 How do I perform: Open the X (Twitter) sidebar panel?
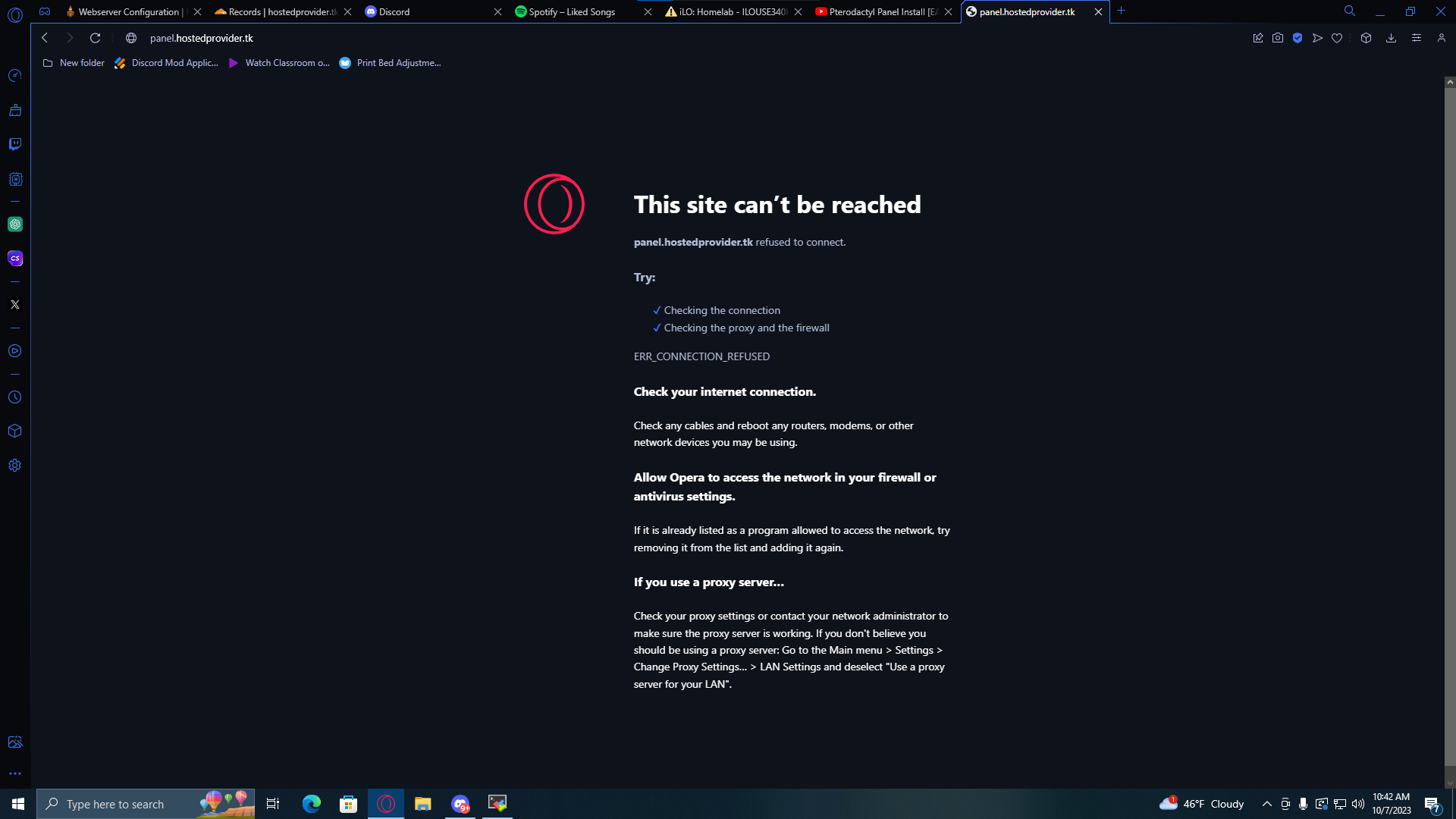(15, 305)
